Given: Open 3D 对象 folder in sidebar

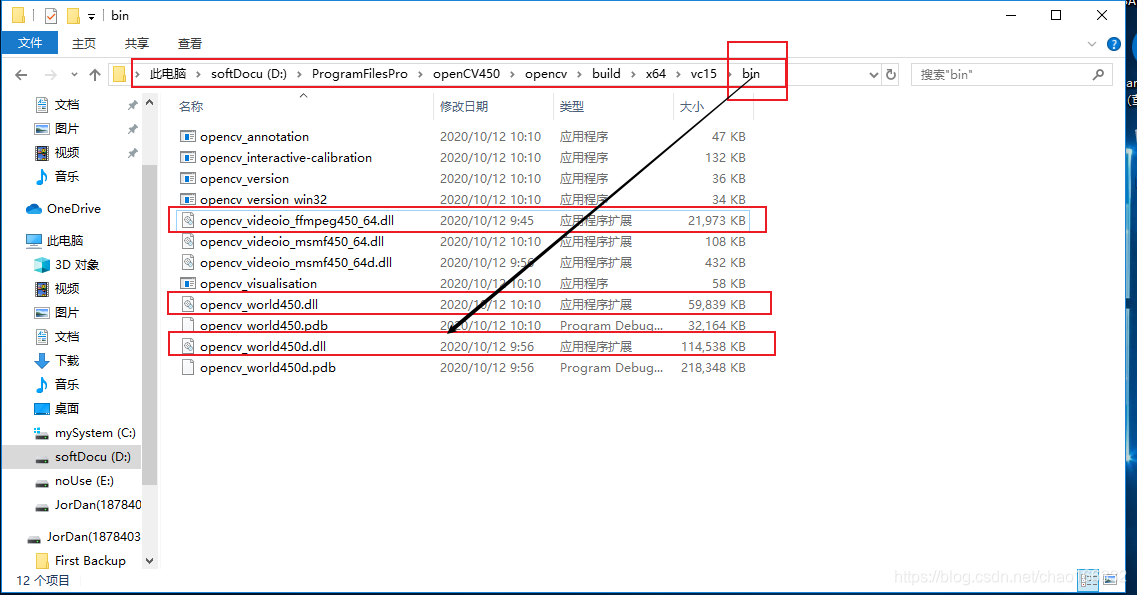Looking at the screenshot, I should 77,265.
